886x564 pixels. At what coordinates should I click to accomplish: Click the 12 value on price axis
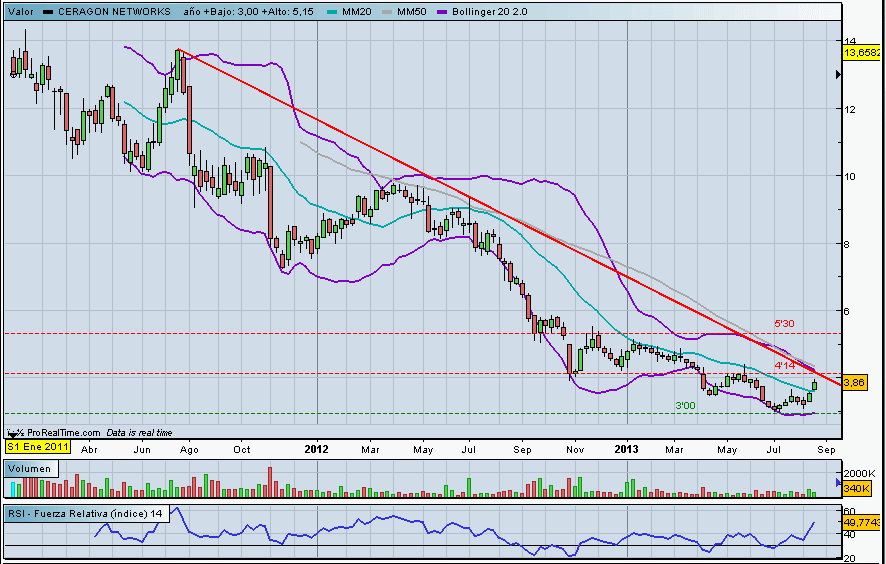click(x=849, y=109)
